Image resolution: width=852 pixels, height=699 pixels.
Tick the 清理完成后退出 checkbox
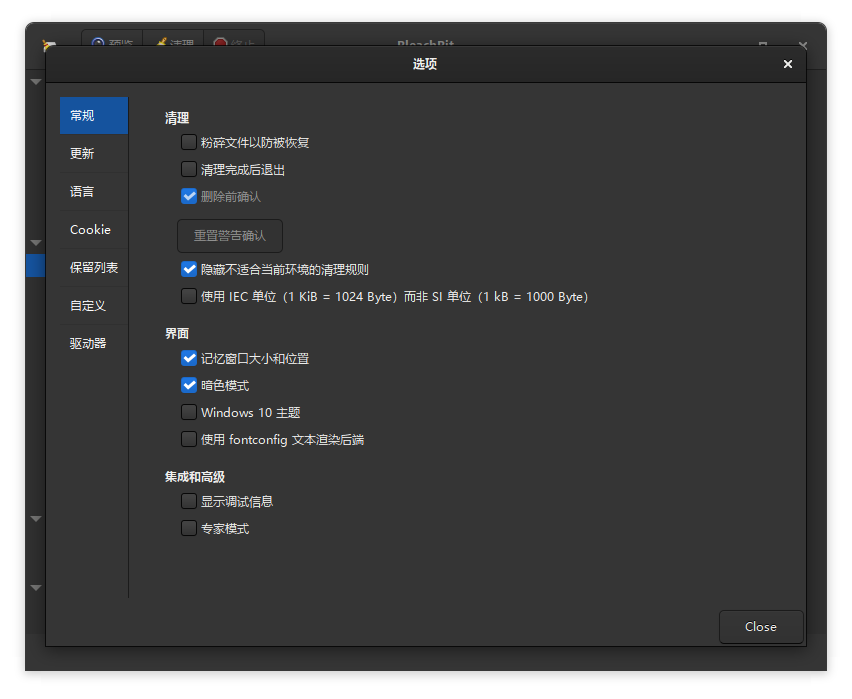(x=189, y=169)
